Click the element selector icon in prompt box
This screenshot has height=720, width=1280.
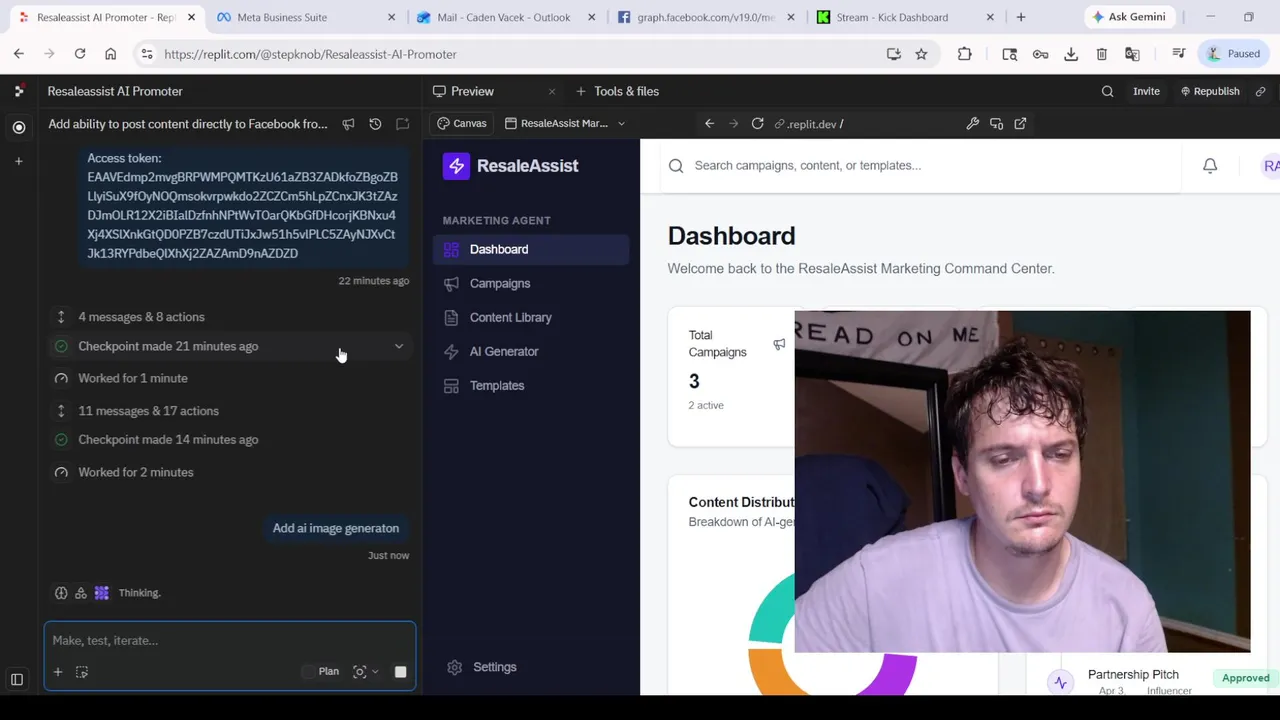coord(82,672)
